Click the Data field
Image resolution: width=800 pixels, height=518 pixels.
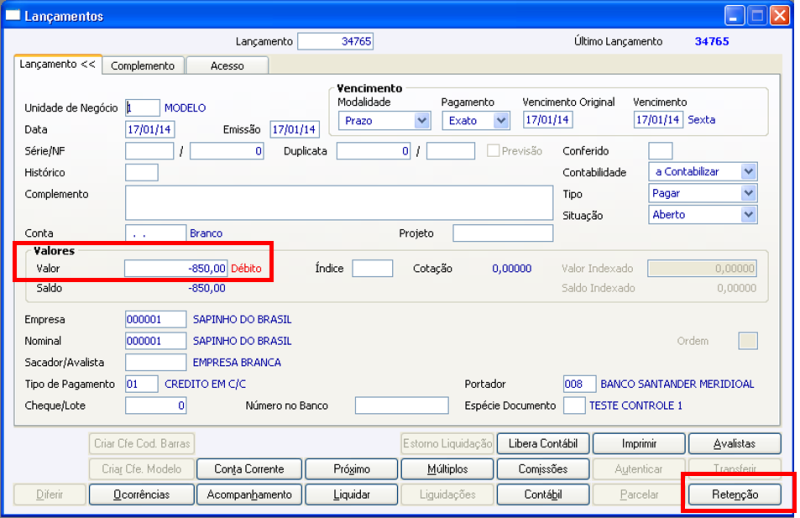pos(149,130)
